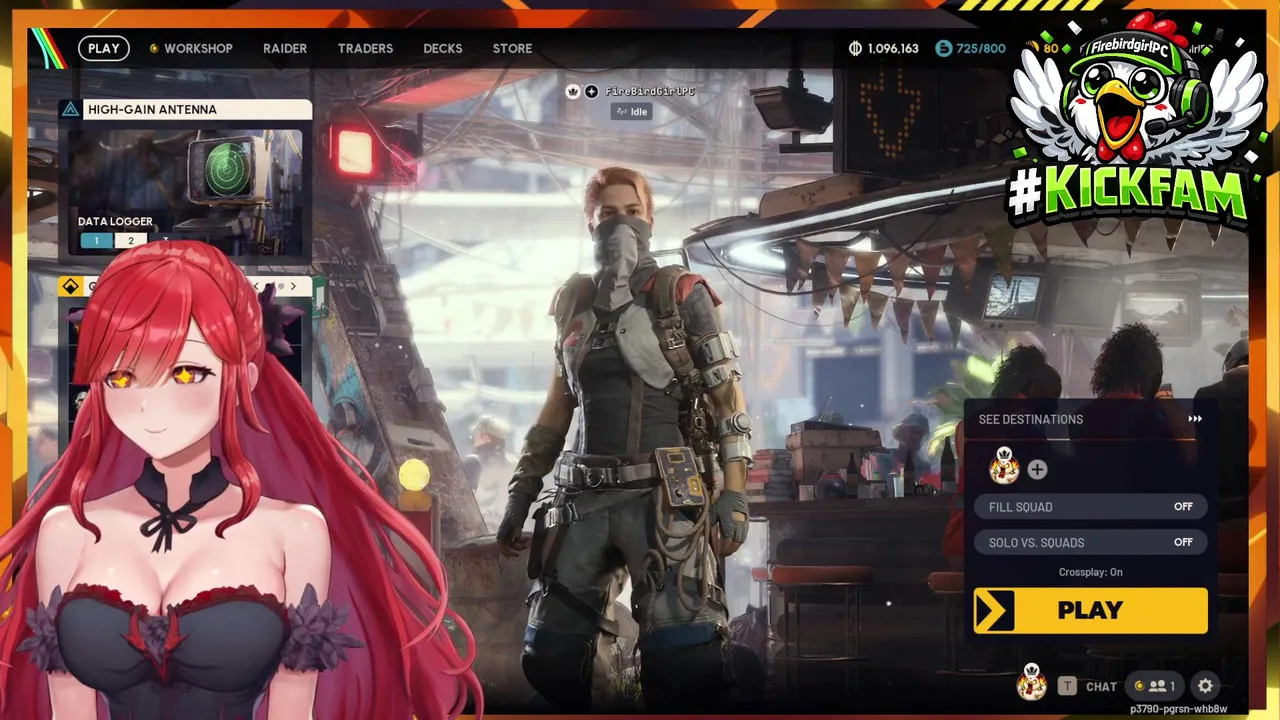Select Data Logger step 1
The height and width of the screenshot is (720, 1280).
(96, 241)
